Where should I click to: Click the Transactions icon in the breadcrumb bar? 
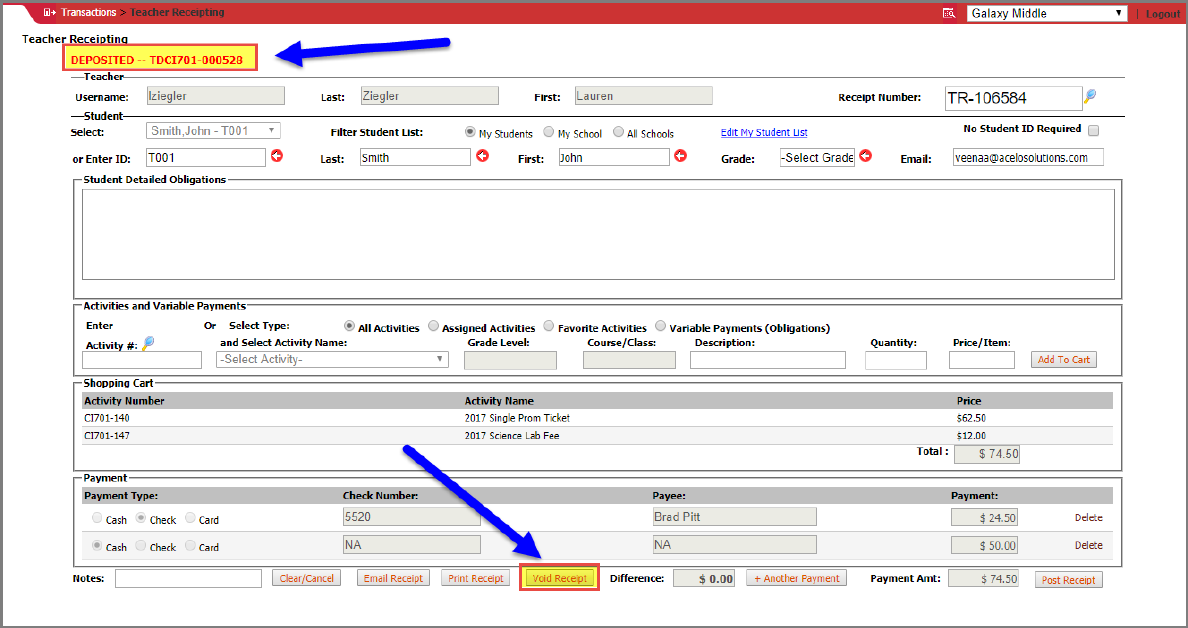tap(49, 13)
